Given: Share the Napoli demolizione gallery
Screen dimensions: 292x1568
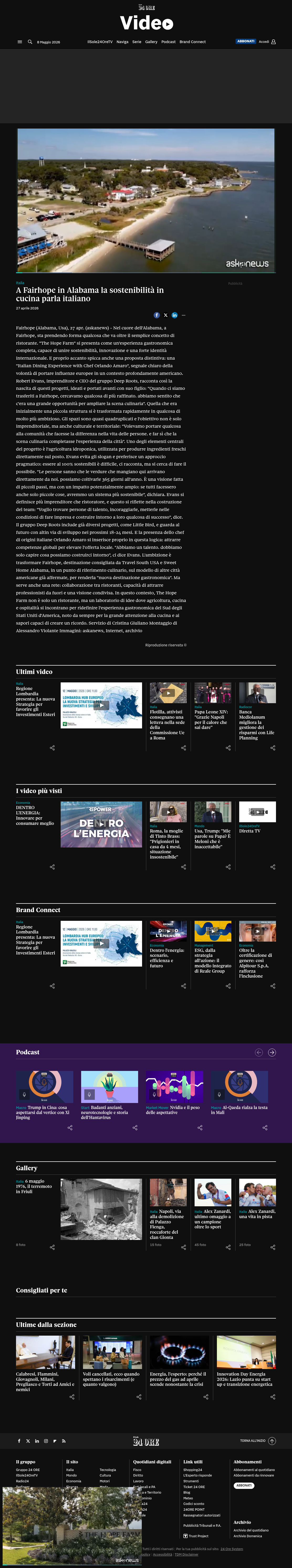Looking at the screenshot, I should coord(184,1247).
